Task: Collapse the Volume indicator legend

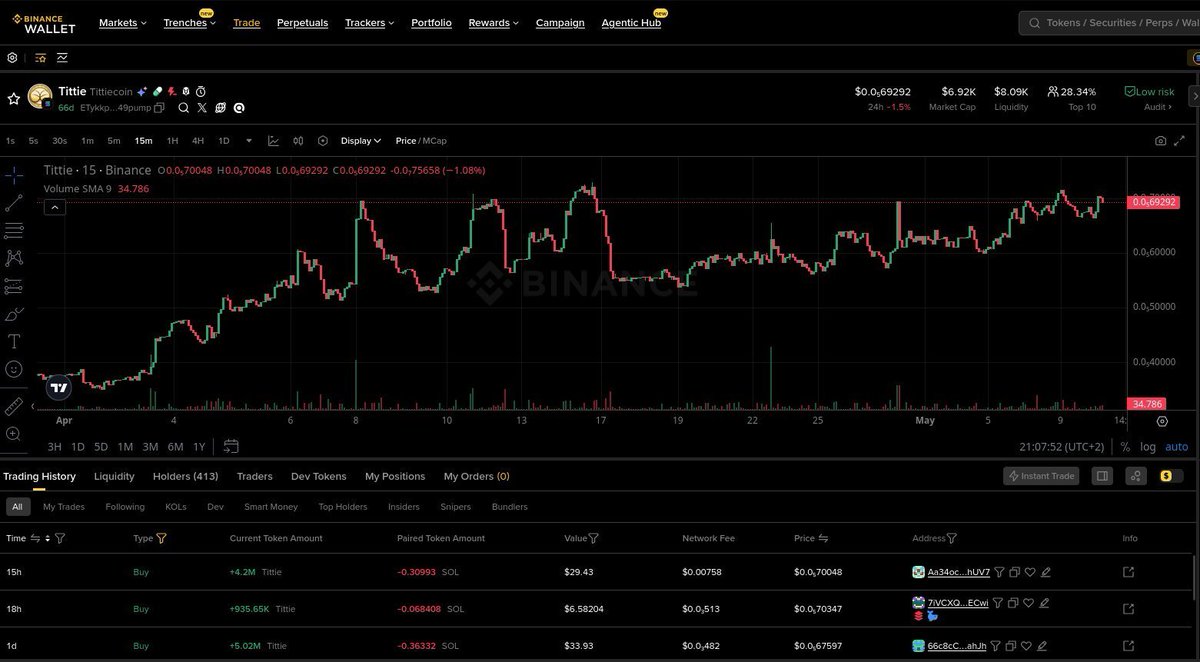Action: 55,207
